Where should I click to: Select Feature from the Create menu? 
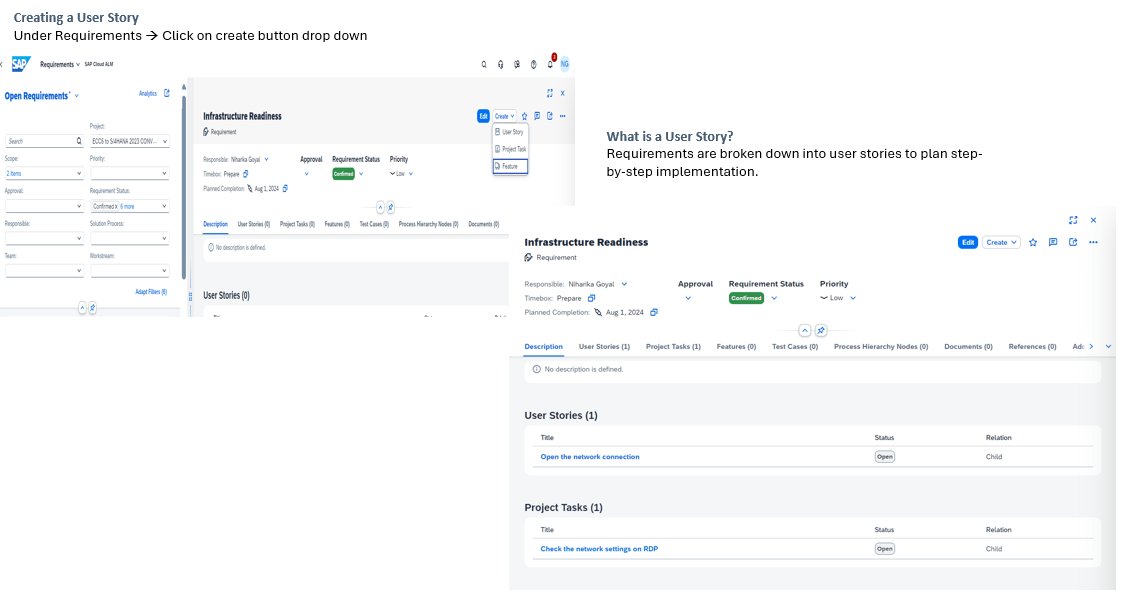tap(511, 166)
